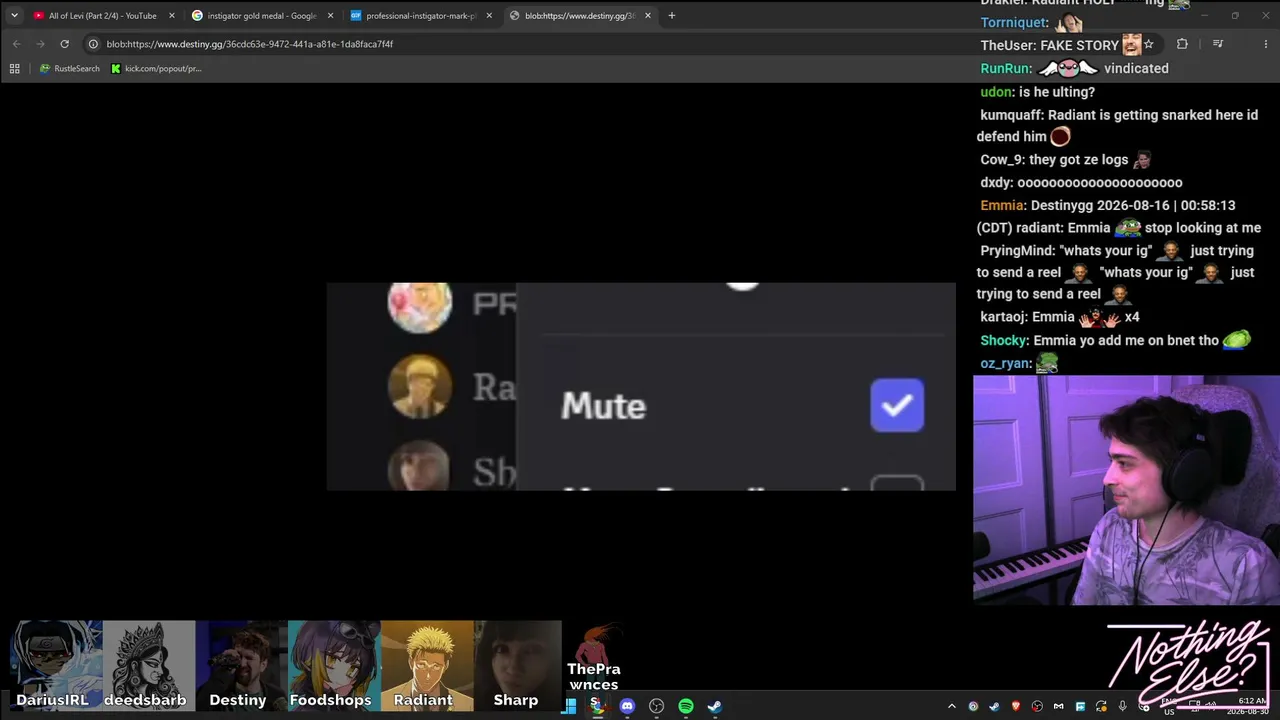This screenshot has height=720, width=1280.
Task: Open OBS Studio from the taskbar
Action: [x=656, y=706]
